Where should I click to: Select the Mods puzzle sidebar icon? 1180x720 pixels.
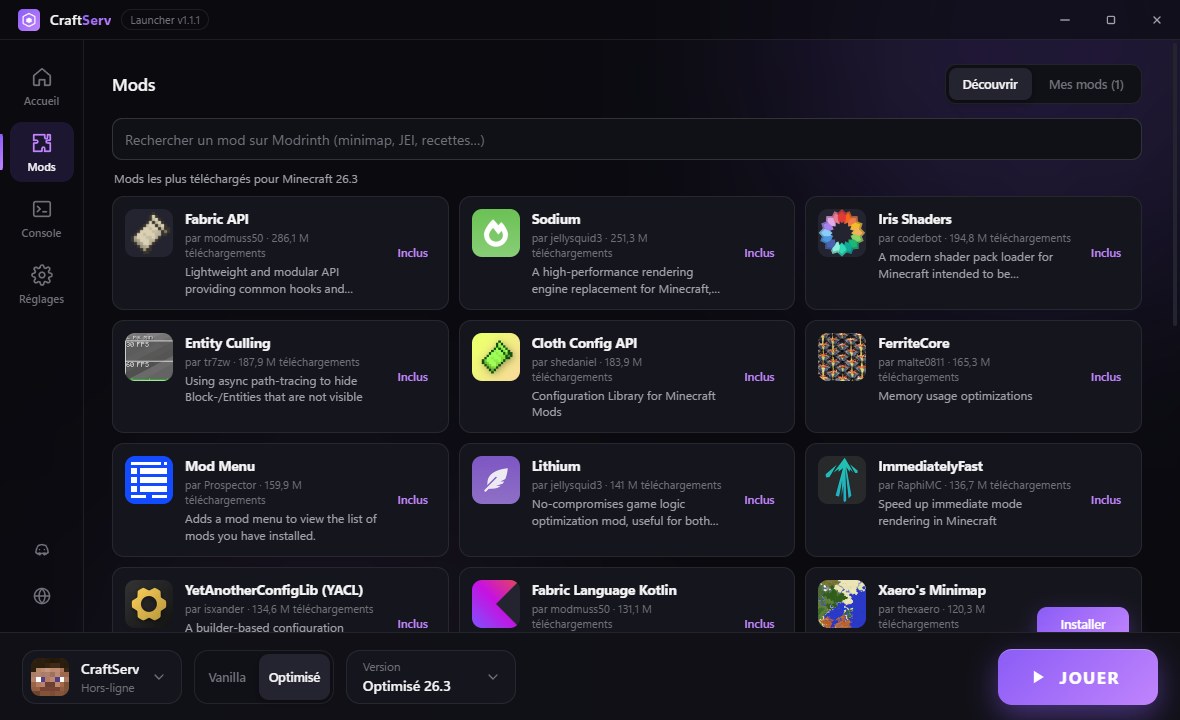(41, 143)
